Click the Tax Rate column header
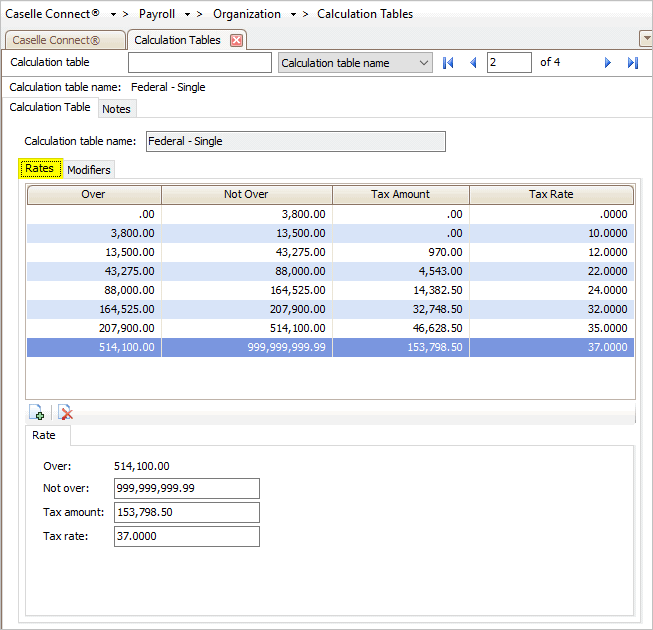Screen dimensions: 653x630 (x=551, y=194)
